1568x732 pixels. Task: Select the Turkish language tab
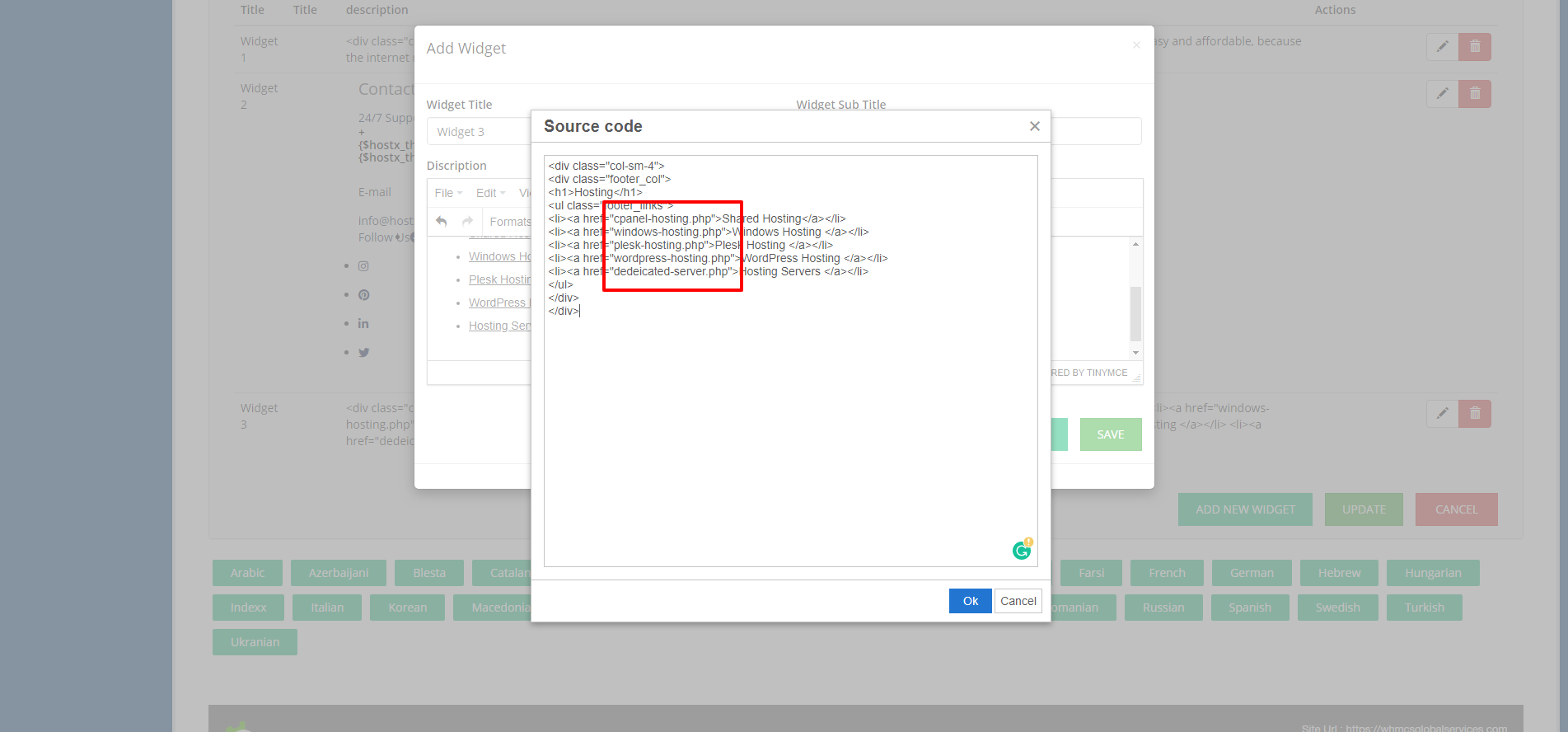click(x=1424, y=608)
